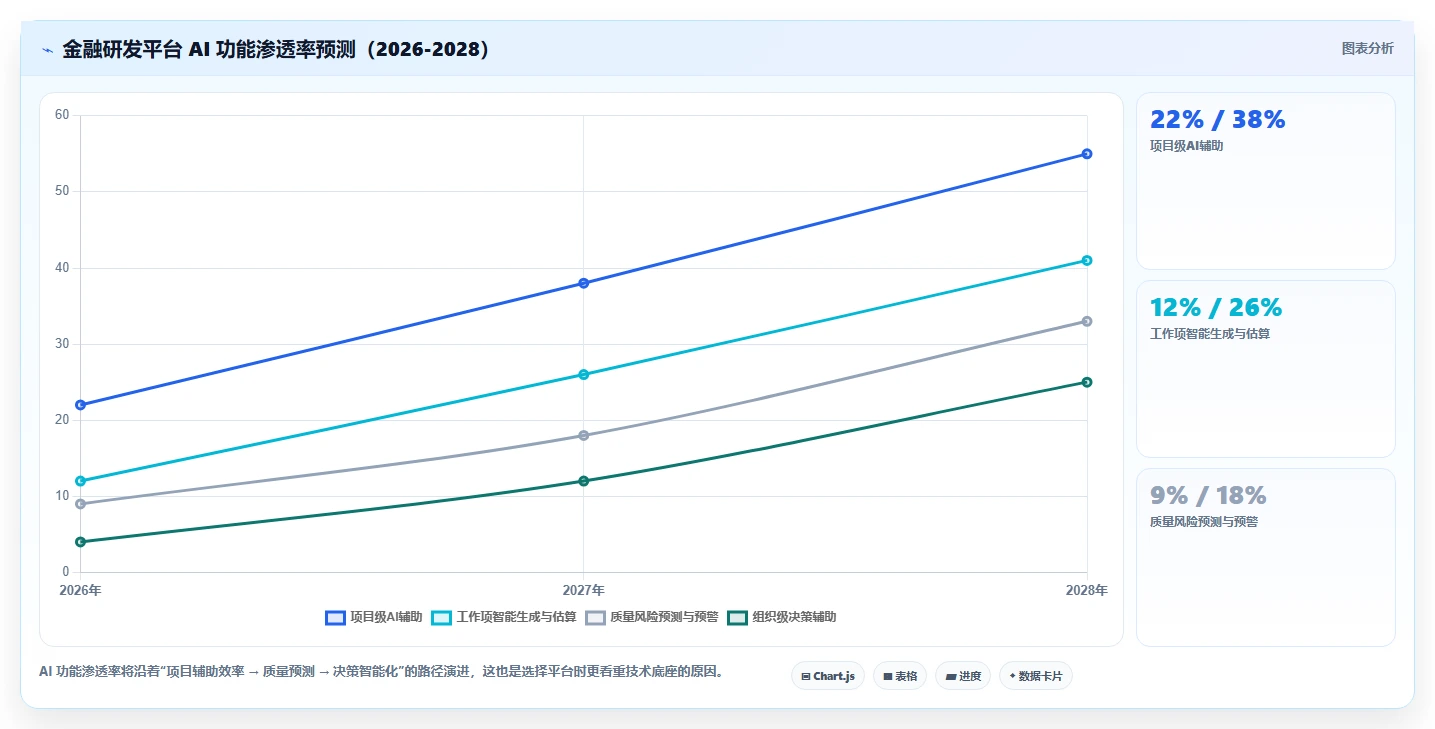Viewport: 1435px width, 729px height.
Task: Click the Chart.js tag
Action: [x=828, y=676]
